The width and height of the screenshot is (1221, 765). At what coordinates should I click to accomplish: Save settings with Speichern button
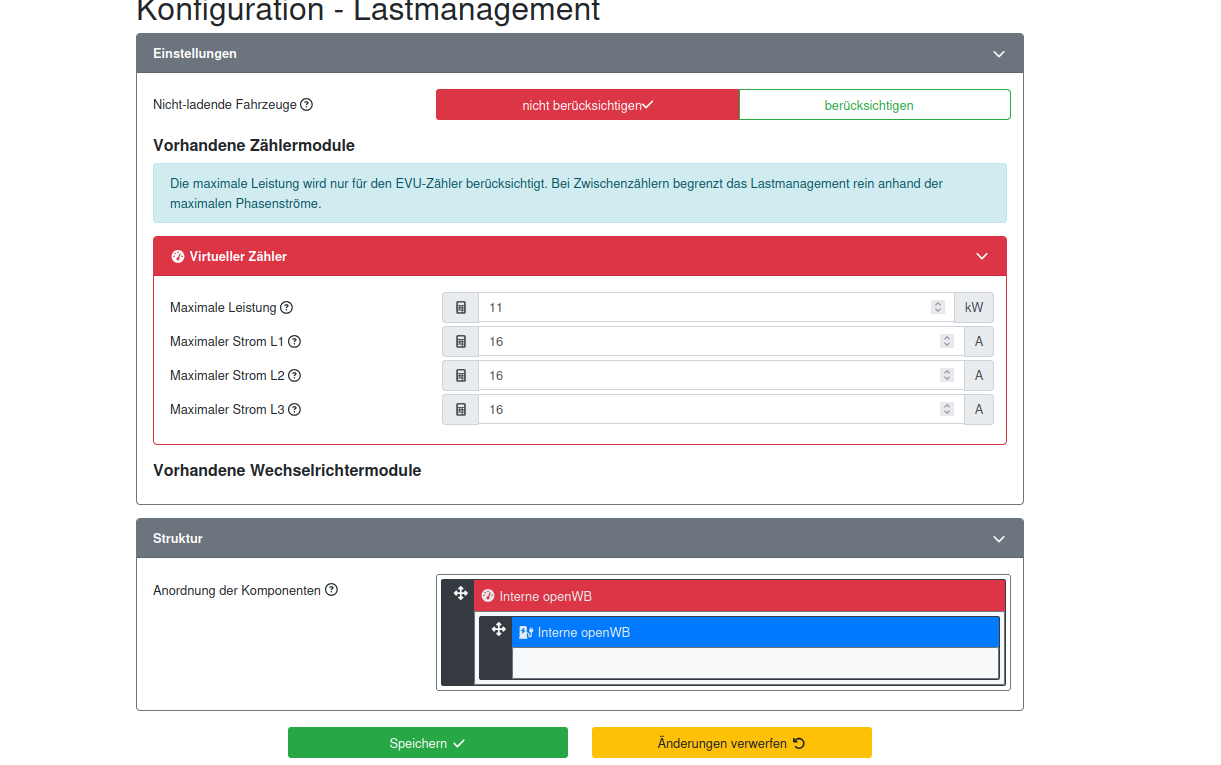coord(428,743)
